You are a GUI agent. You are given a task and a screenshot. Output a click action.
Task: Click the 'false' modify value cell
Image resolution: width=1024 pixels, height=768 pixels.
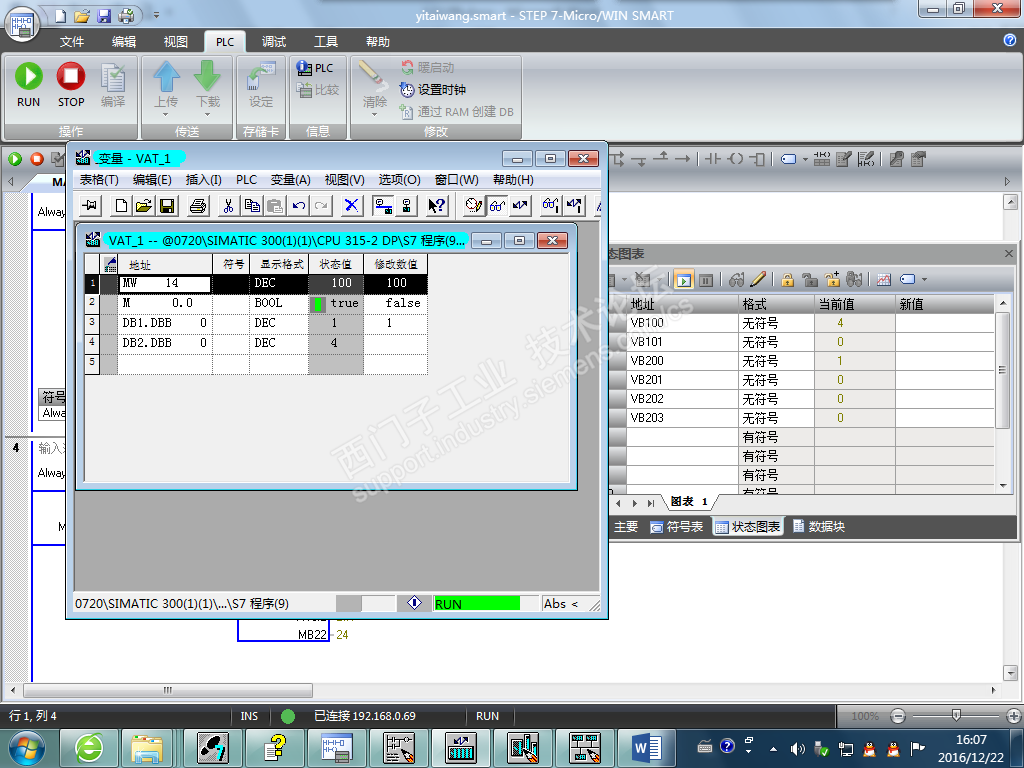coord(396,303)
